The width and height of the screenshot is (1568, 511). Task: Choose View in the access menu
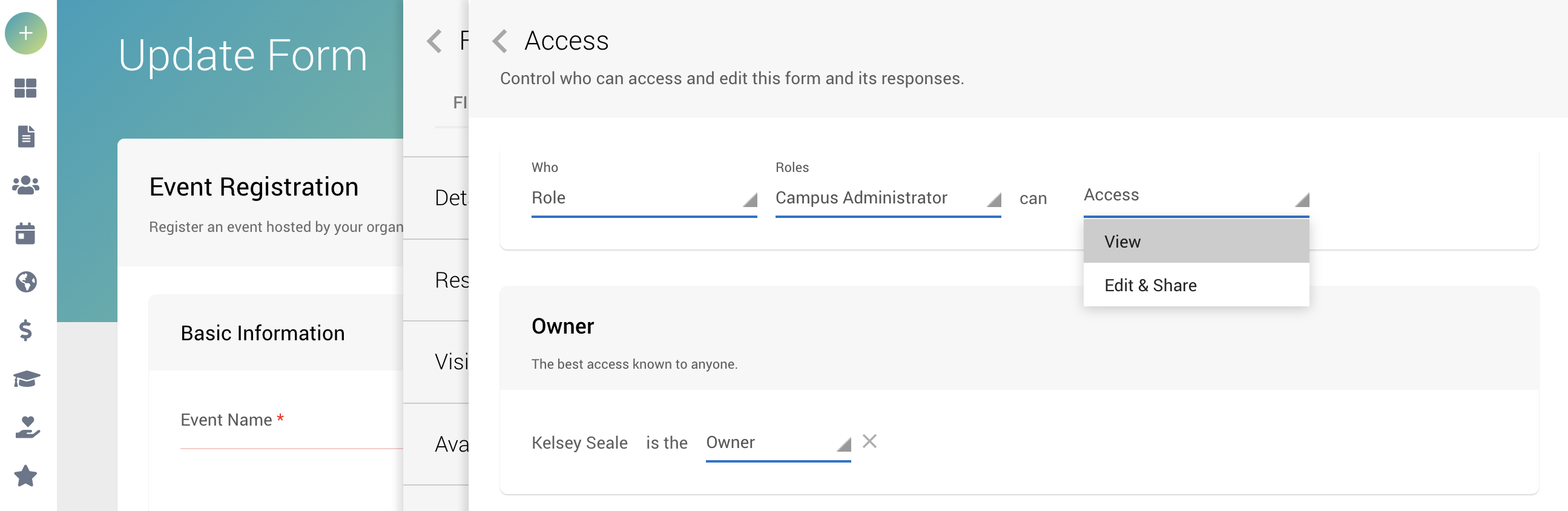(x=1196, y=242)
